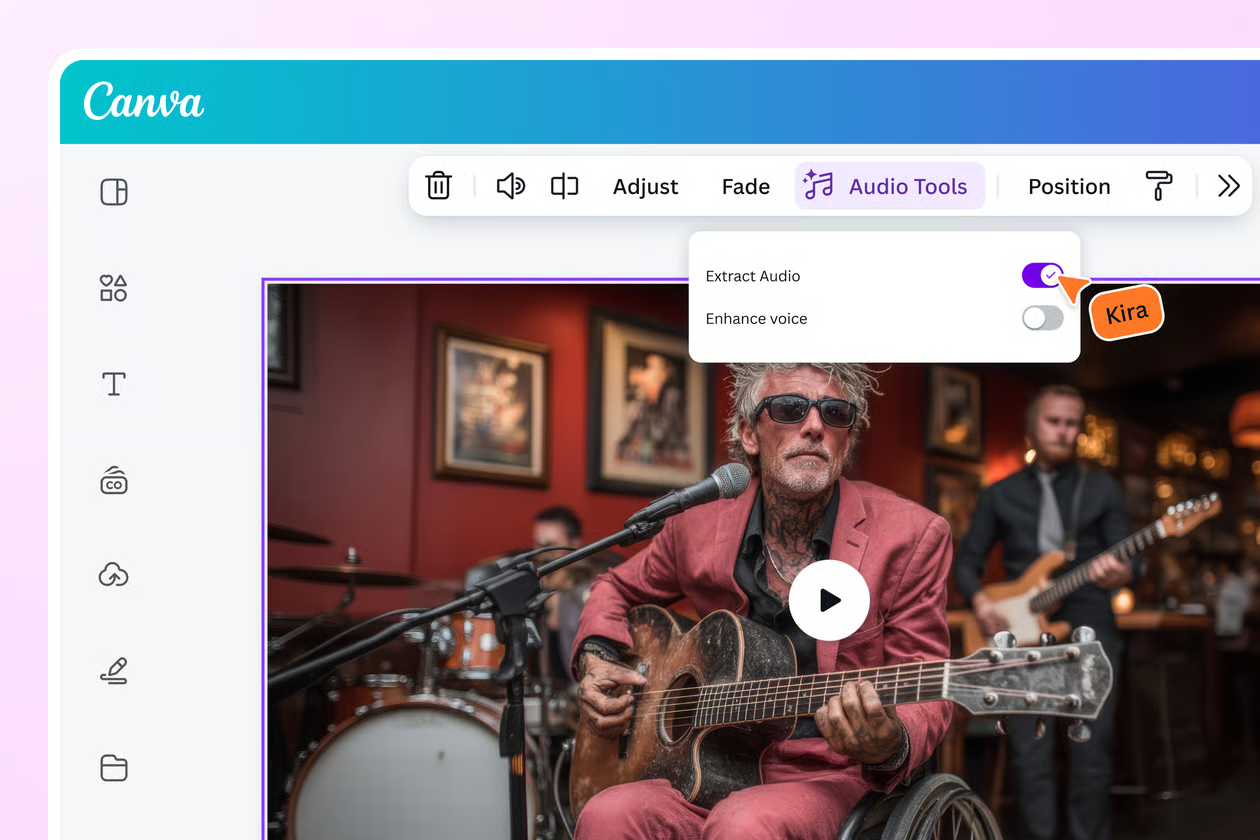
Task: Open the Position panel
Action: [x=1068, y=186]
